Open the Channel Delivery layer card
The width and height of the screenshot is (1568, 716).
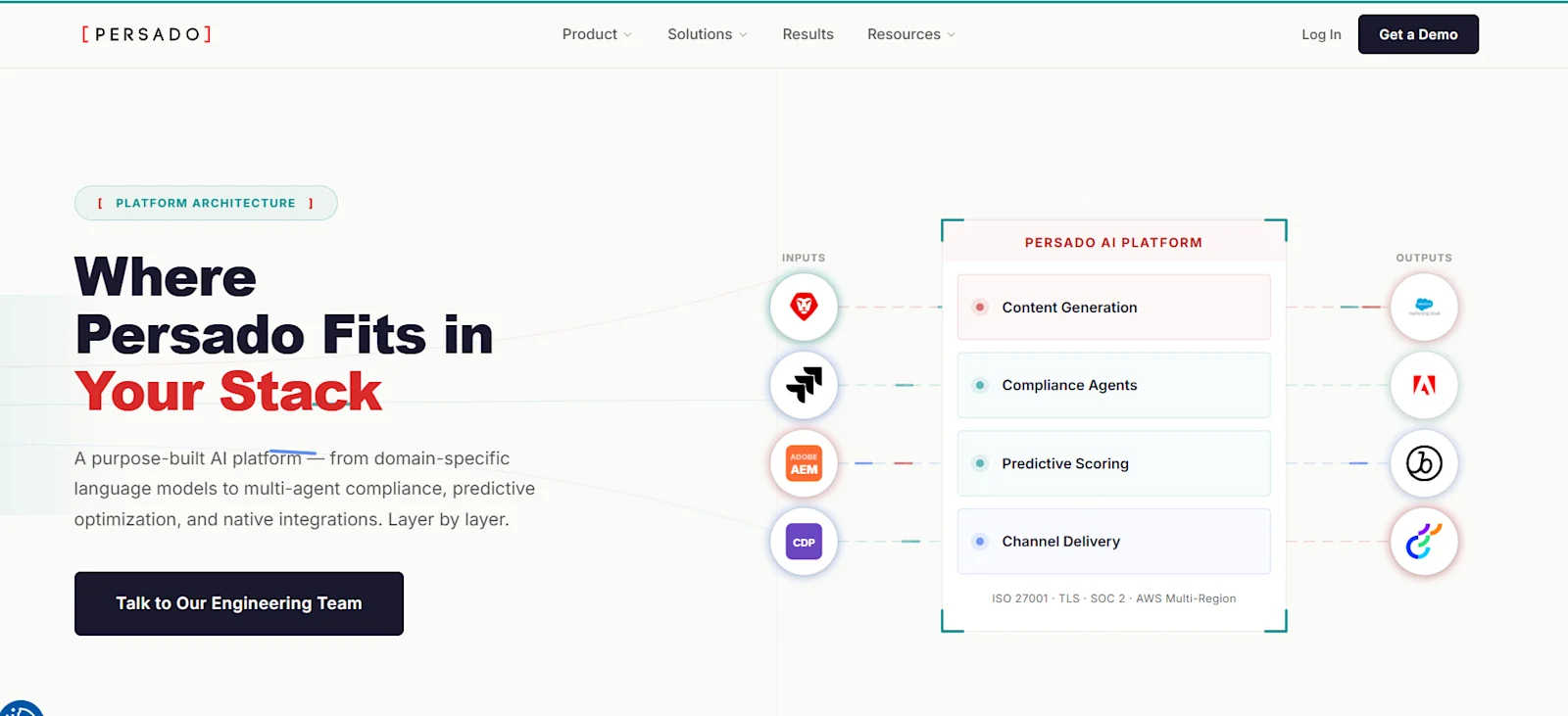click(1113, 542)
